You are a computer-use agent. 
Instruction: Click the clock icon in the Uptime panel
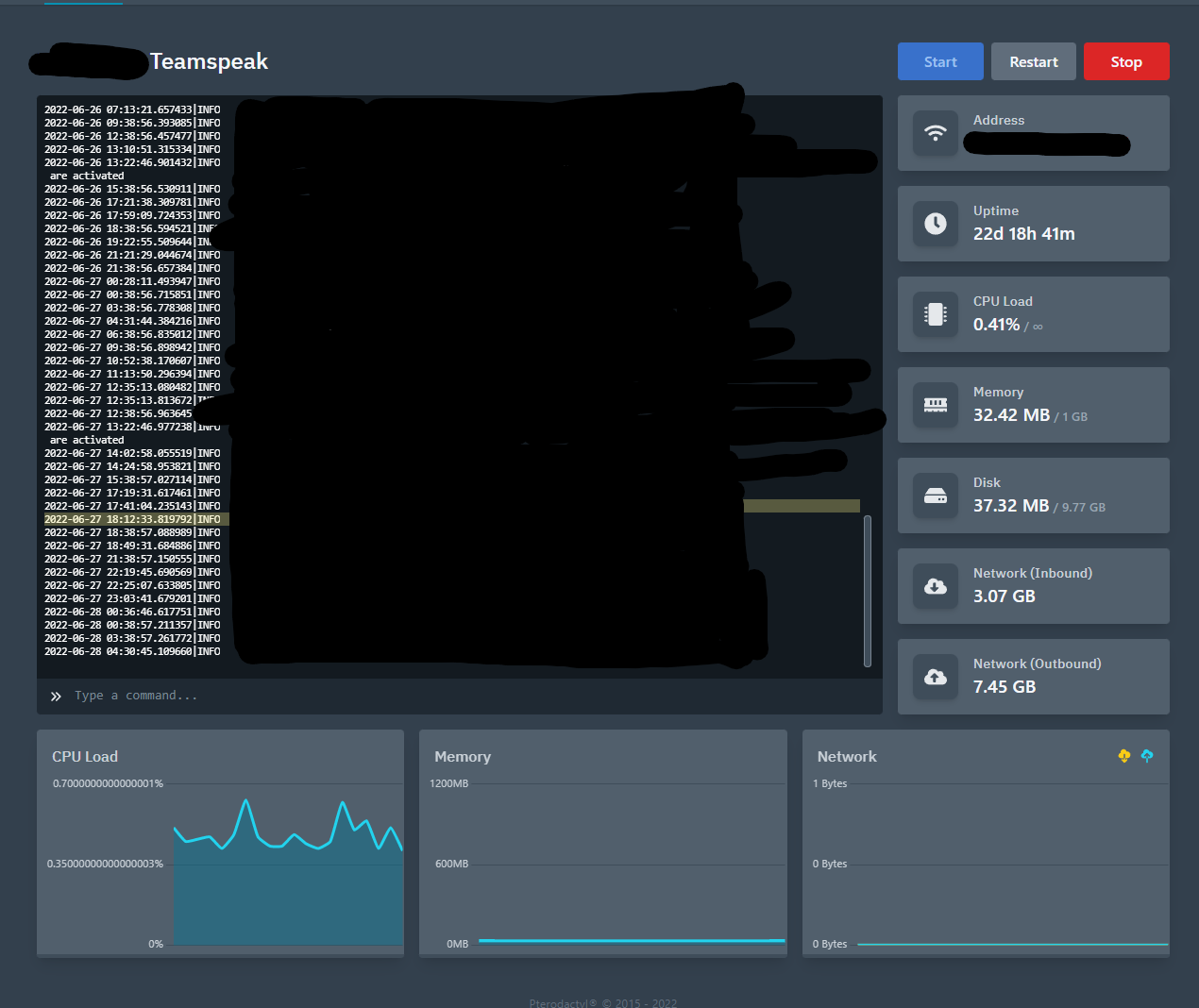tap(936, 224)
